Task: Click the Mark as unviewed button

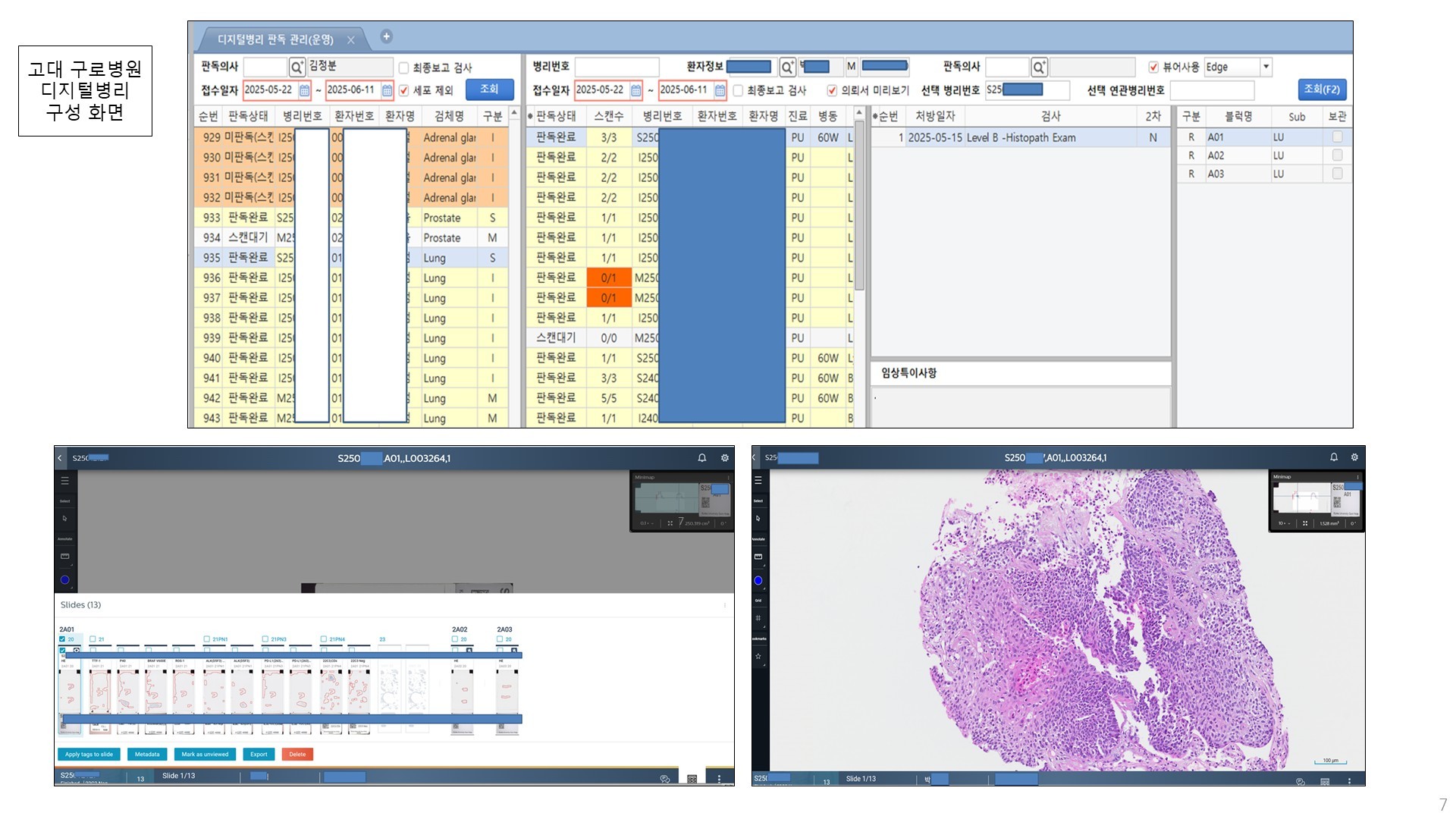Action: [x=205, y=755]
